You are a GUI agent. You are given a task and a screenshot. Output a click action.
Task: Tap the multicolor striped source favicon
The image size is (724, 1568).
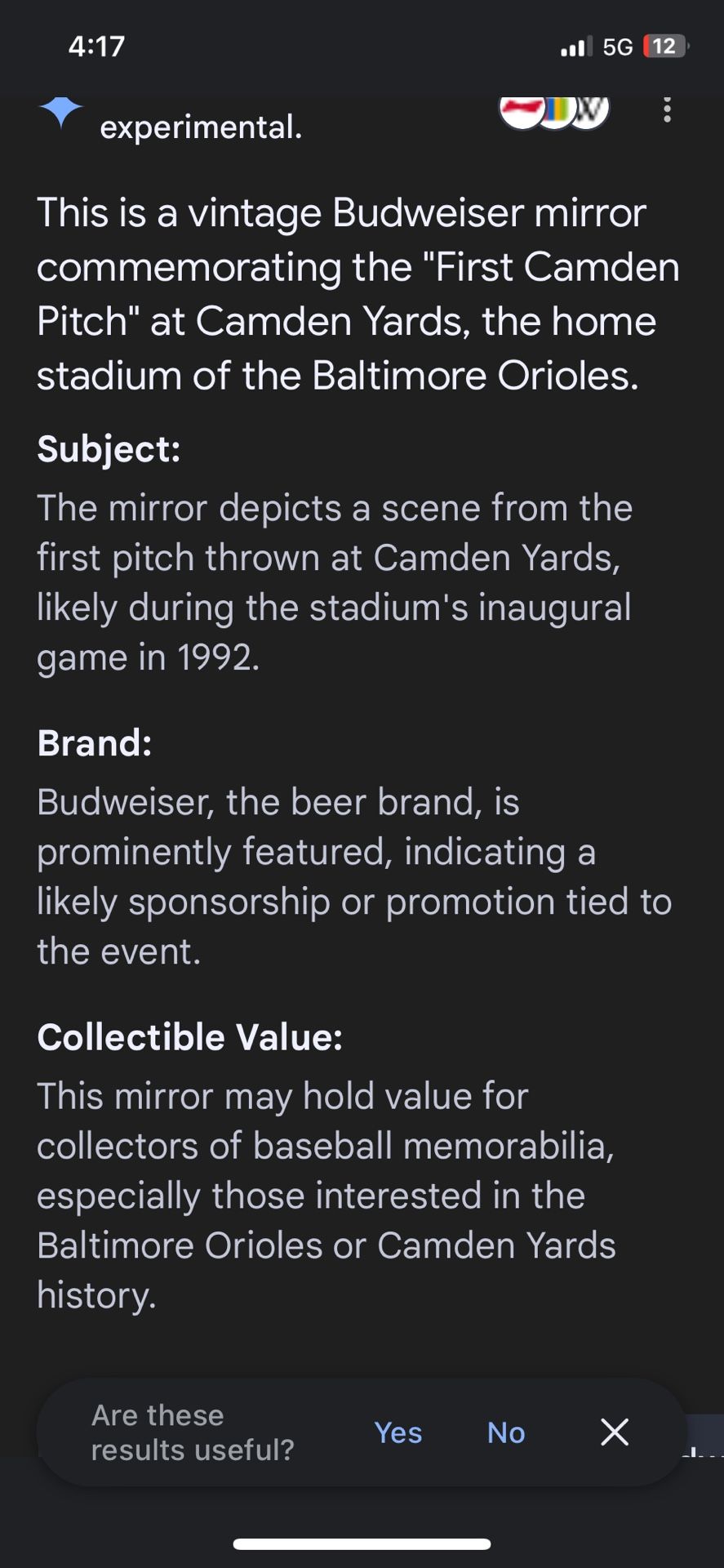[557, 110]
